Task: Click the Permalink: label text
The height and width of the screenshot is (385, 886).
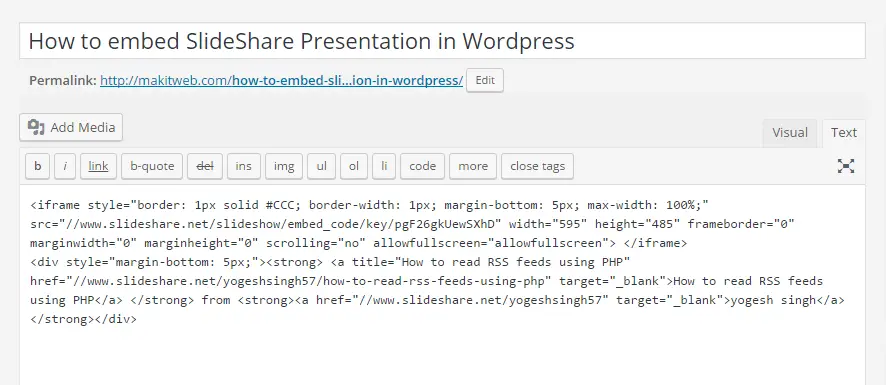Action: 63,80
